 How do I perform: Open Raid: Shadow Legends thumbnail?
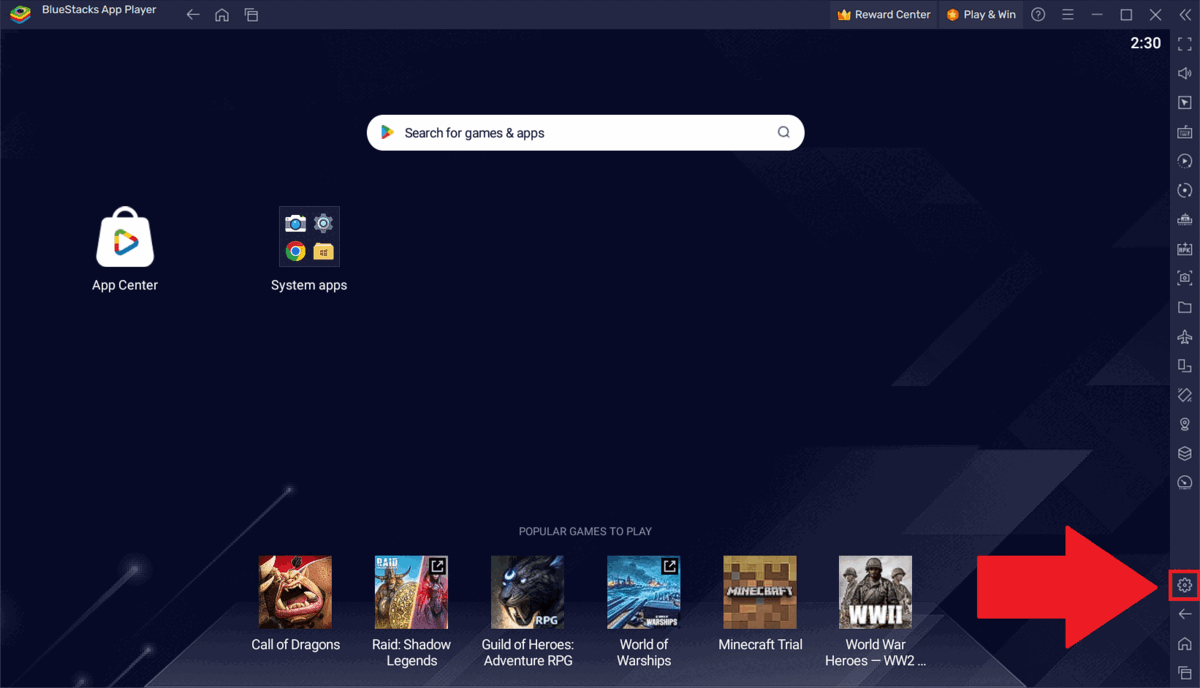(411, 592)
